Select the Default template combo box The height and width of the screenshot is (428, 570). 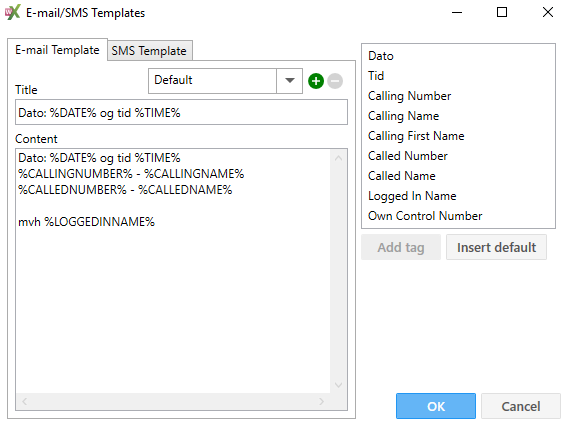225,81
